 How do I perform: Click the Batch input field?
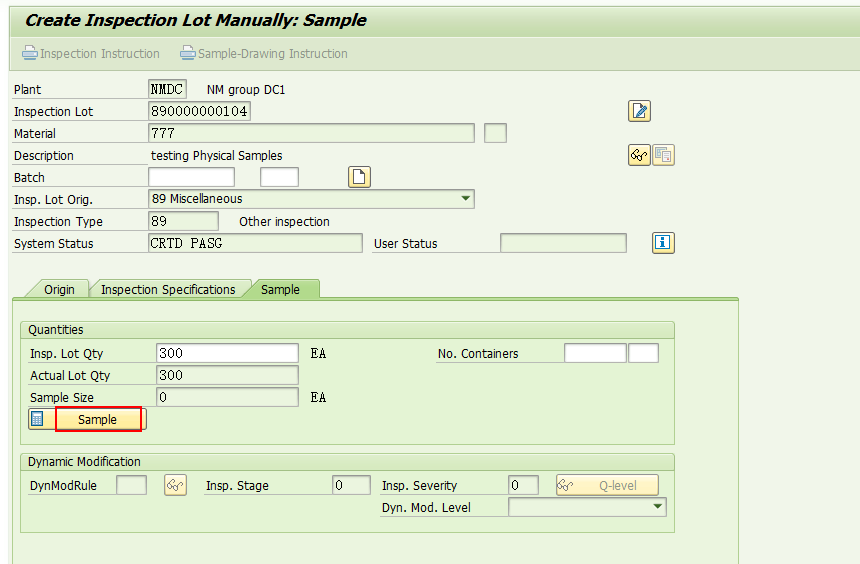[x=191, y=177]
